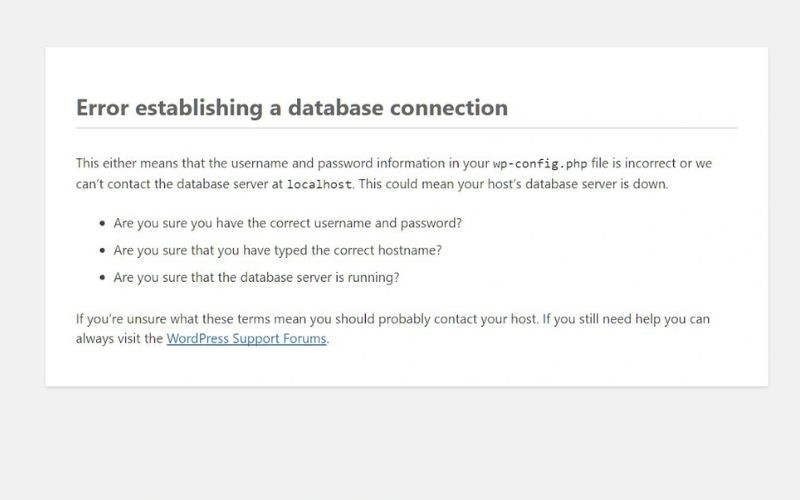
Task: Click the bullet dot before the username question
Action: [103, 223]
